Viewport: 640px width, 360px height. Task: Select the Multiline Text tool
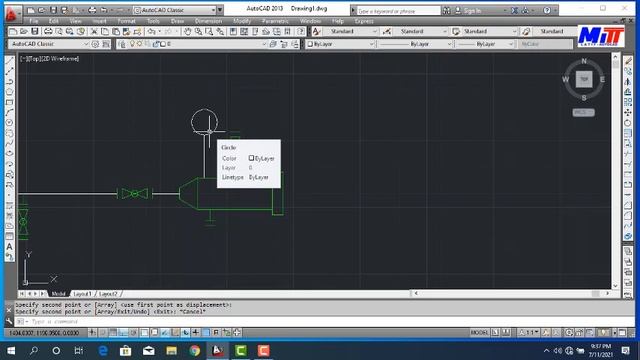point(9,247)
